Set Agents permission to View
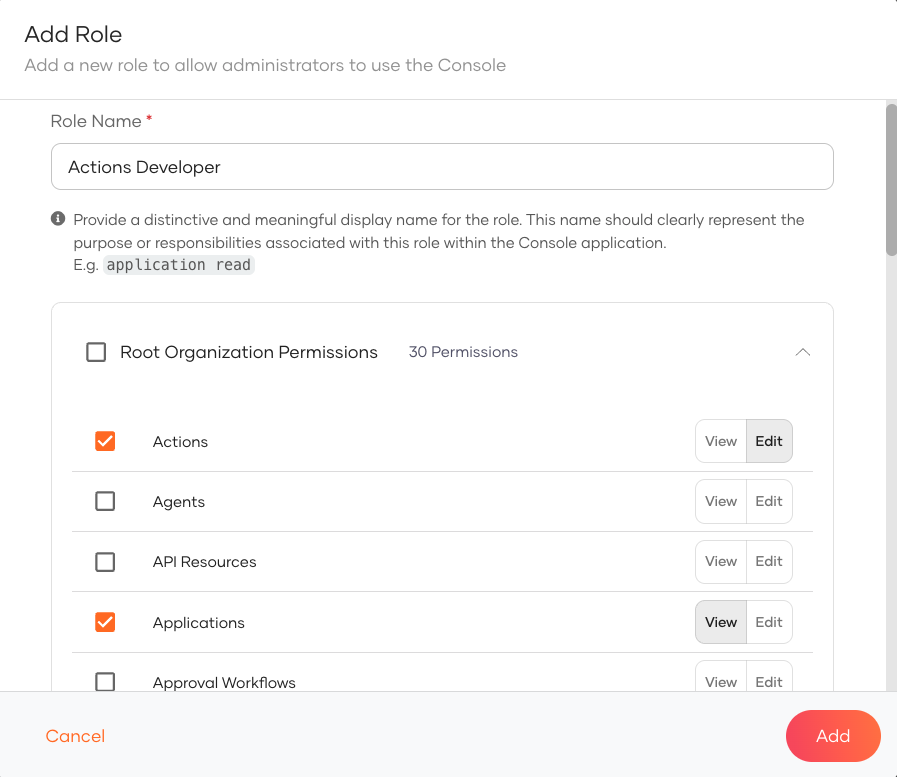The image size is (897, 777). tap(720, 501)
